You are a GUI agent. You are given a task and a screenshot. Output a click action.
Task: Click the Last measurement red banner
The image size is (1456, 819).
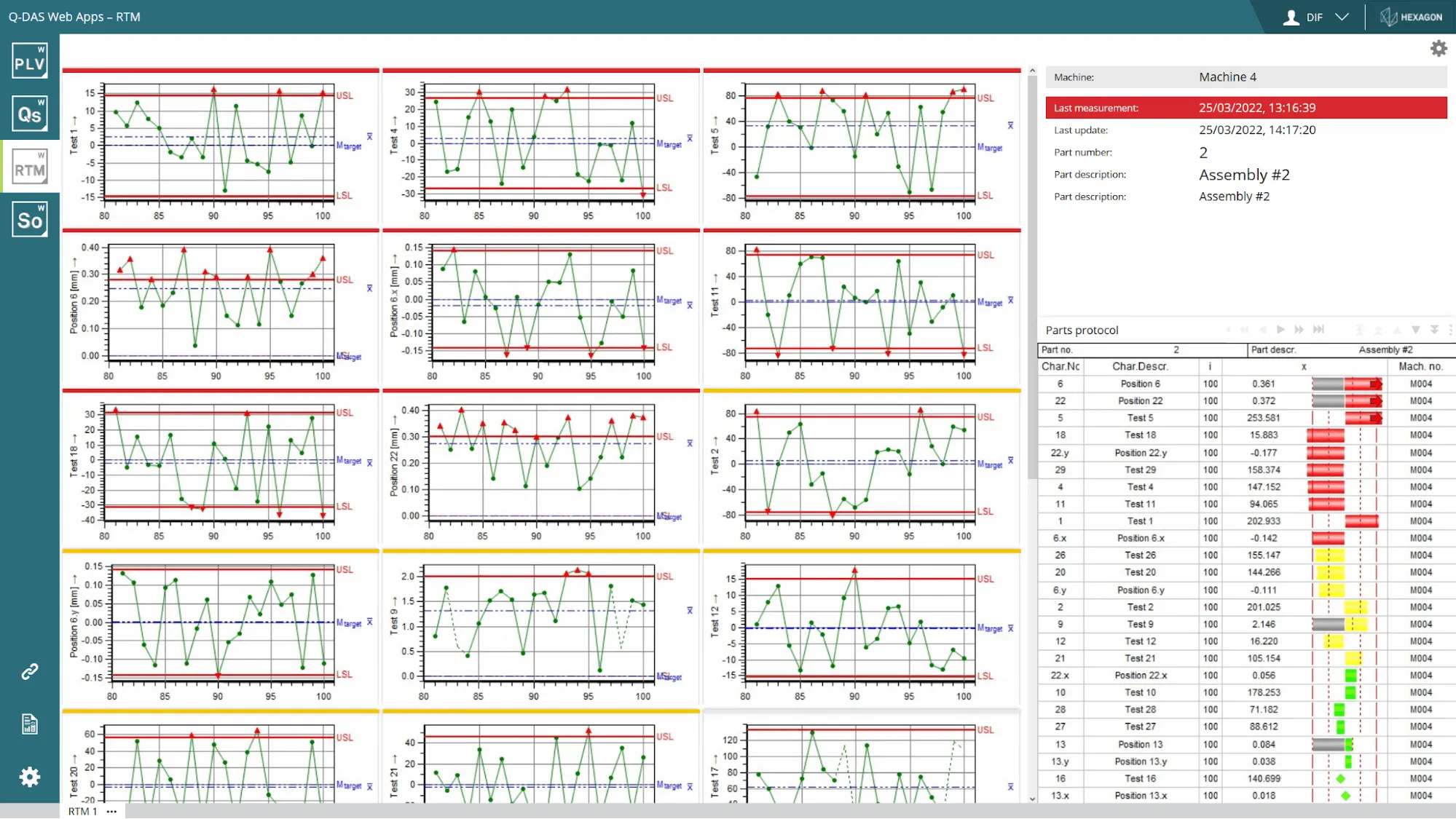click(1246, 108)
